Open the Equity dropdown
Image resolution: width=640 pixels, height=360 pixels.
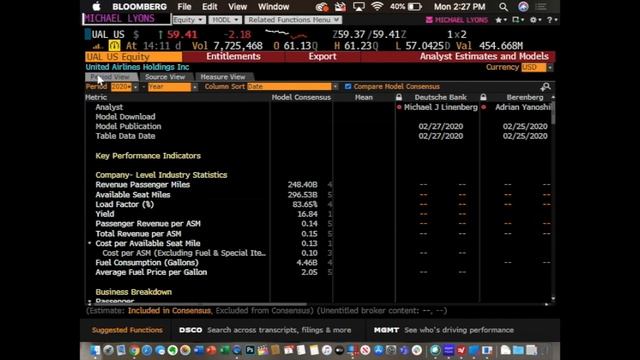coord(189,20)
